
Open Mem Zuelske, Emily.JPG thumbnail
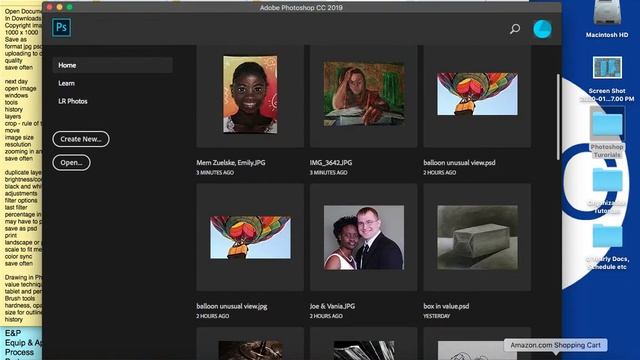(x=250, y=95)
